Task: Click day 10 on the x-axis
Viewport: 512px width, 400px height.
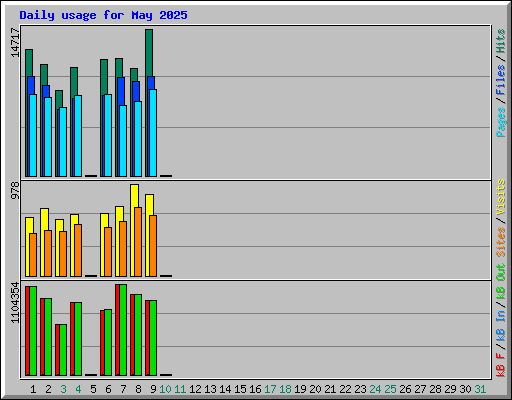Action: tap(165, 389)
